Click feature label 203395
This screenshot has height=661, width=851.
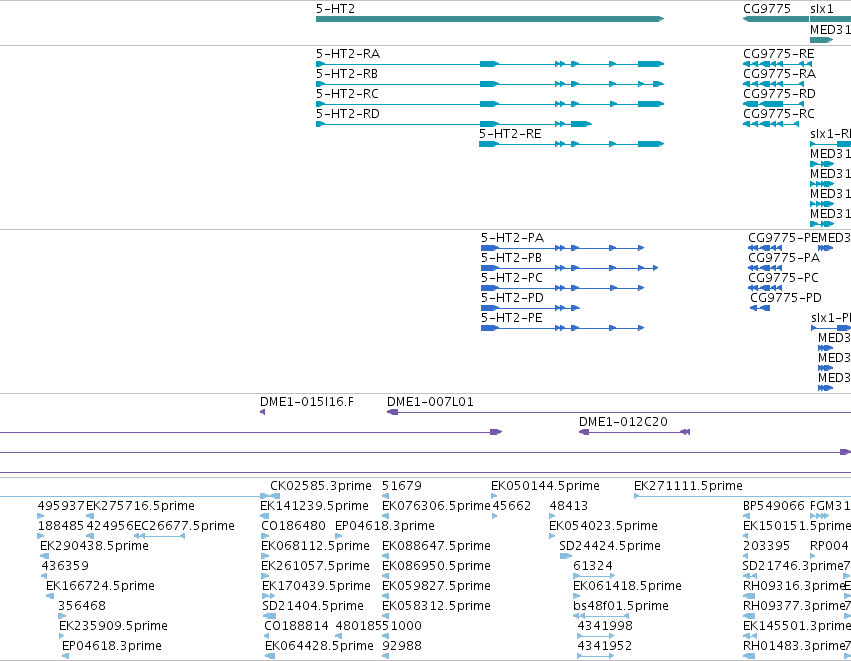(x=766, y=546)
